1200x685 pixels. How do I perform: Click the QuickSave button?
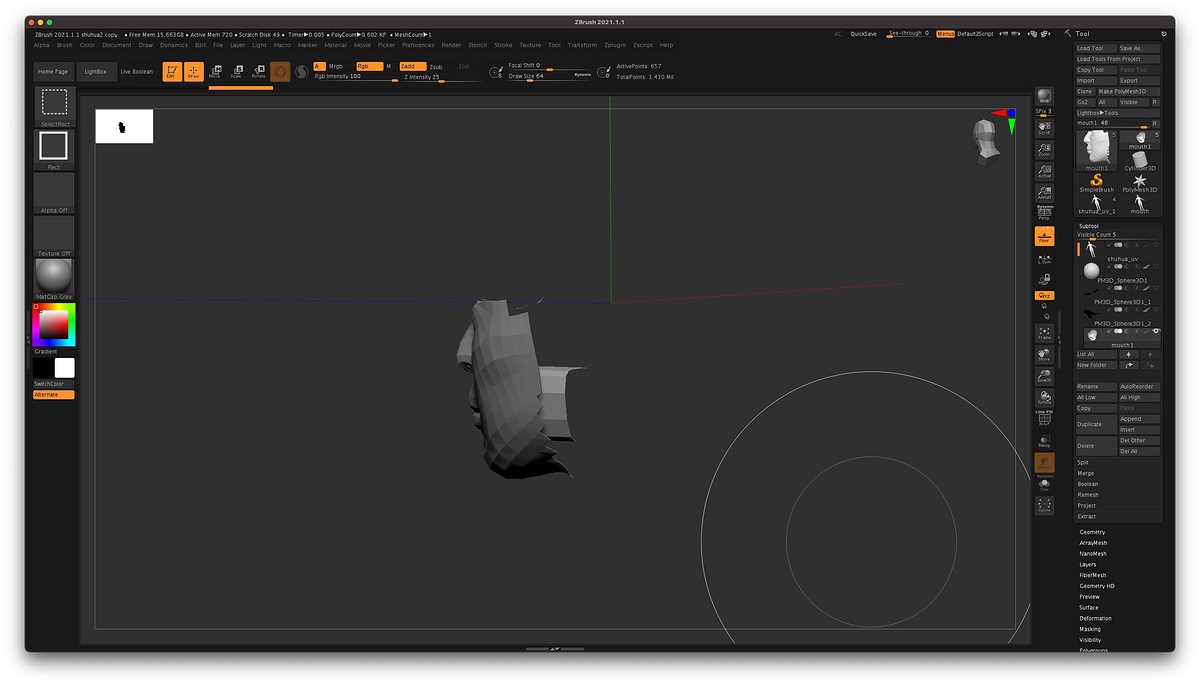[864, 34]
